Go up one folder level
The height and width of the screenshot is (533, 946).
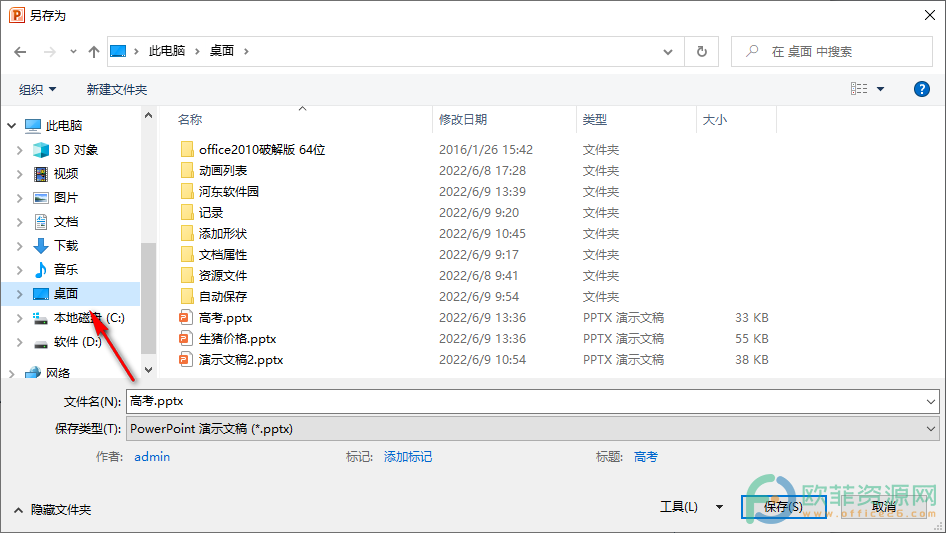(x=94, y=52)
